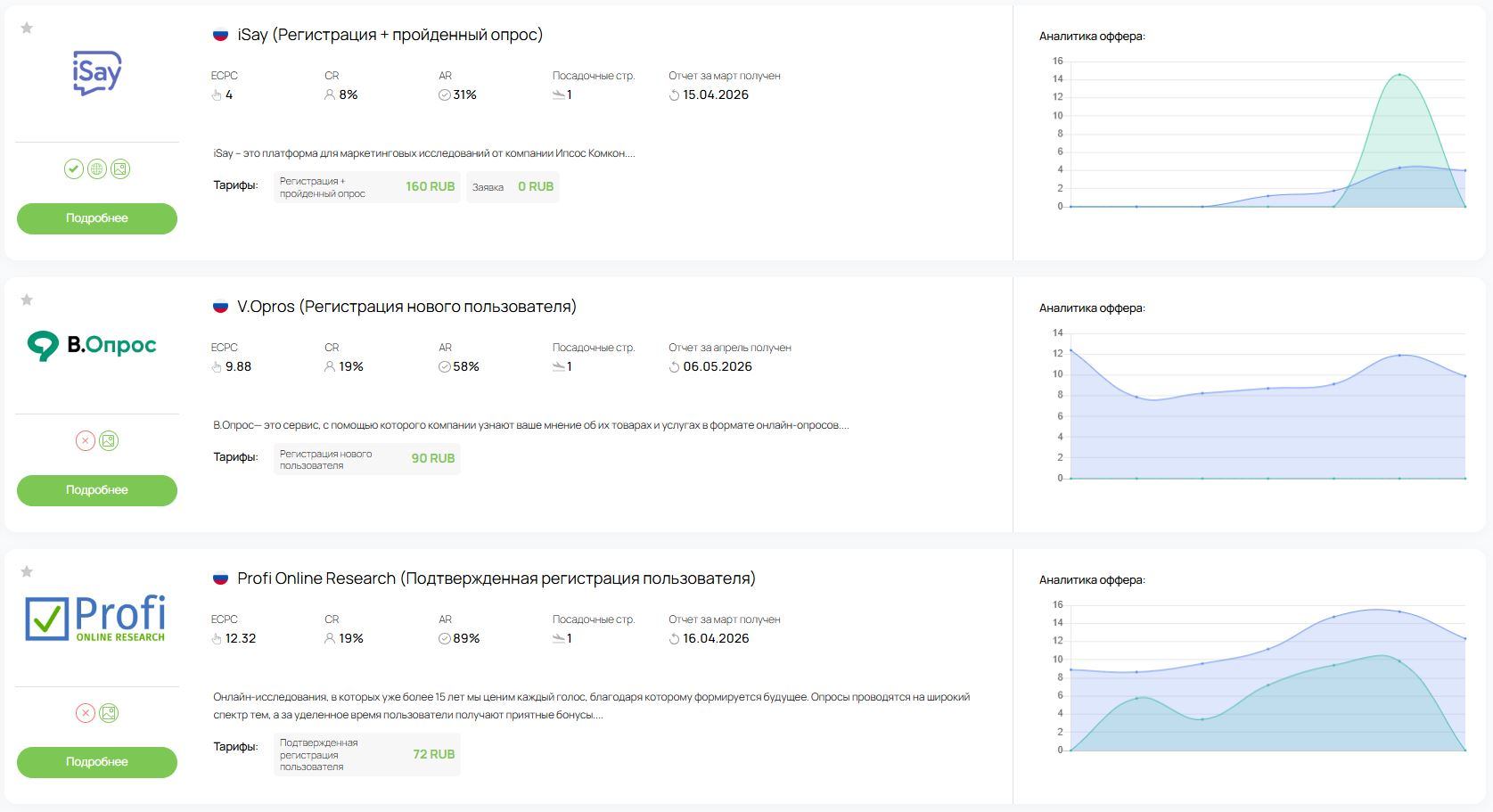Click the red cross icon under V.Opros logo
This screenshot has height=812, width=1493.
point(86,440)
